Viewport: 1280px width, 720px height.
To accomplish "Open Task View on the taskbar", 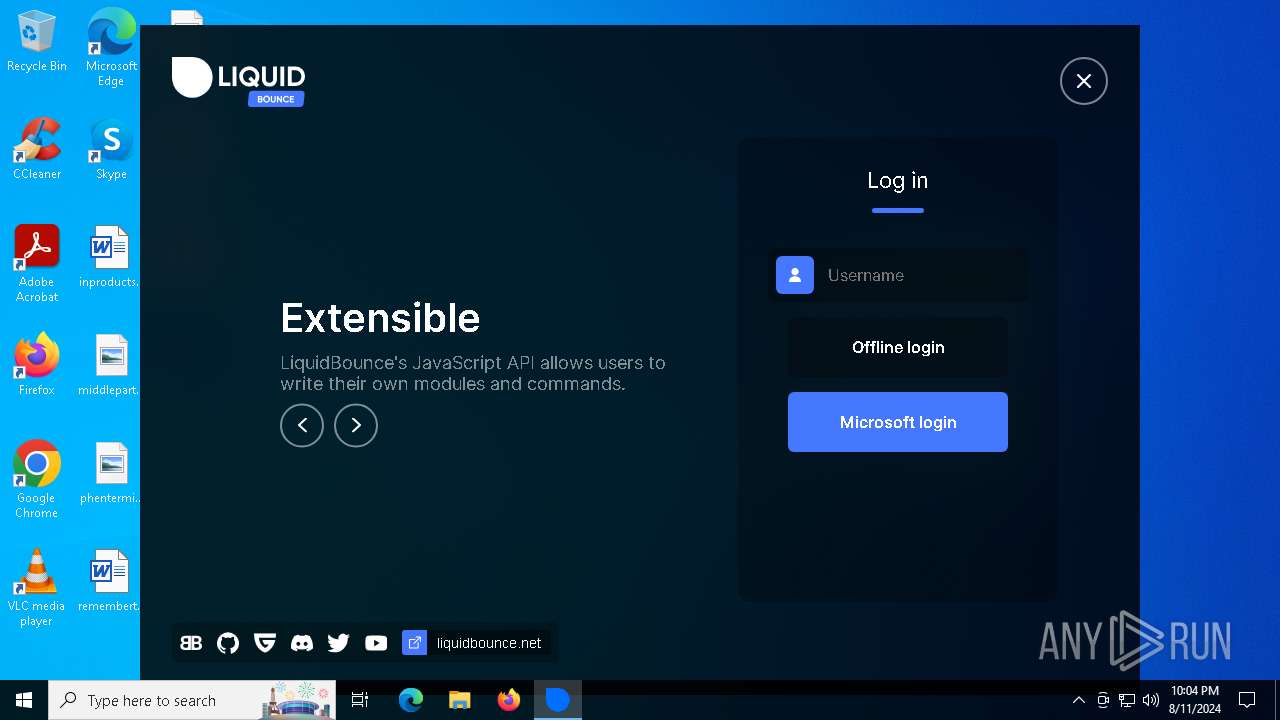I will pyautogui.click(x=360, y=700).
